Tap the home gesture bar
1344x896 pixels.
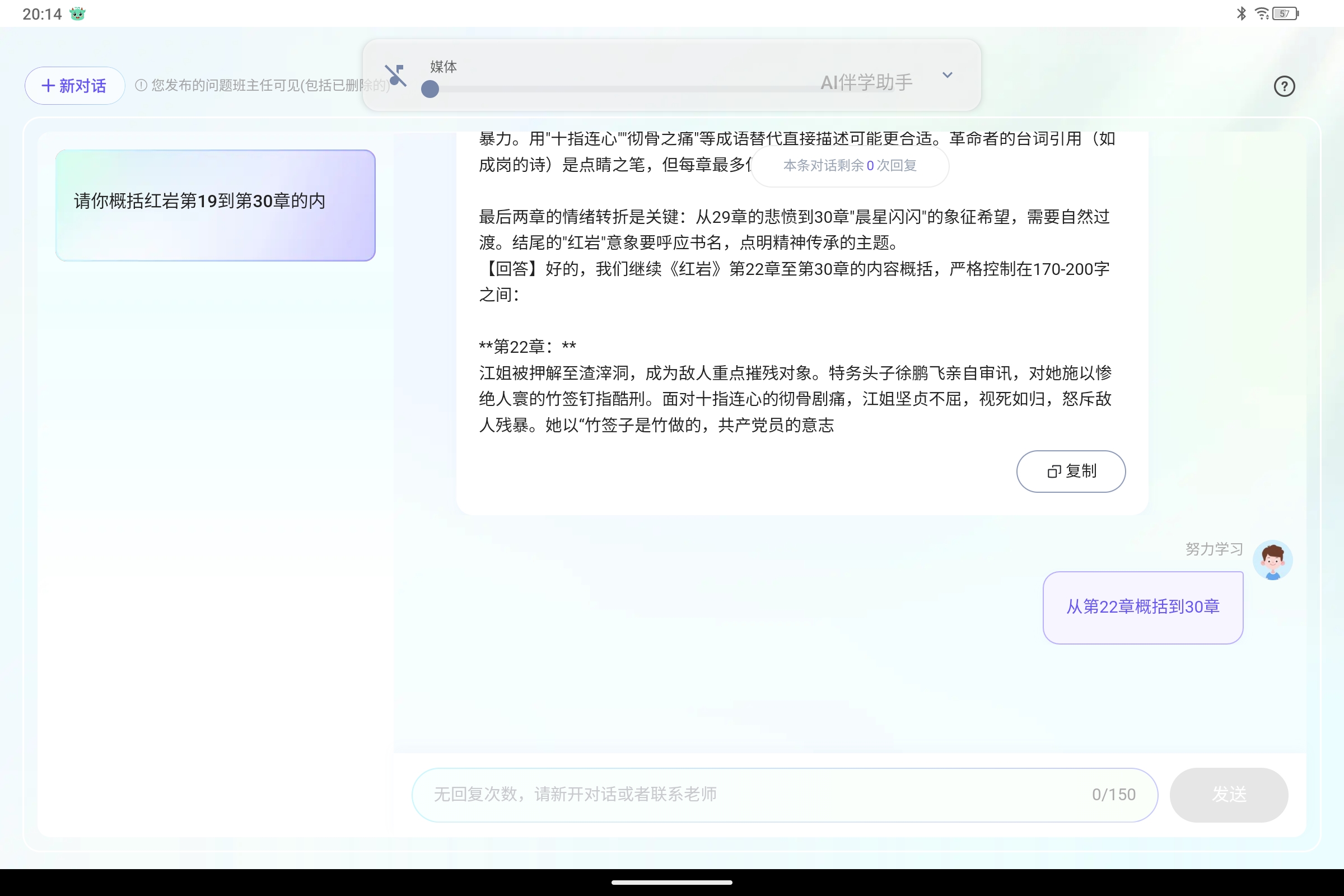pos(672,883)
